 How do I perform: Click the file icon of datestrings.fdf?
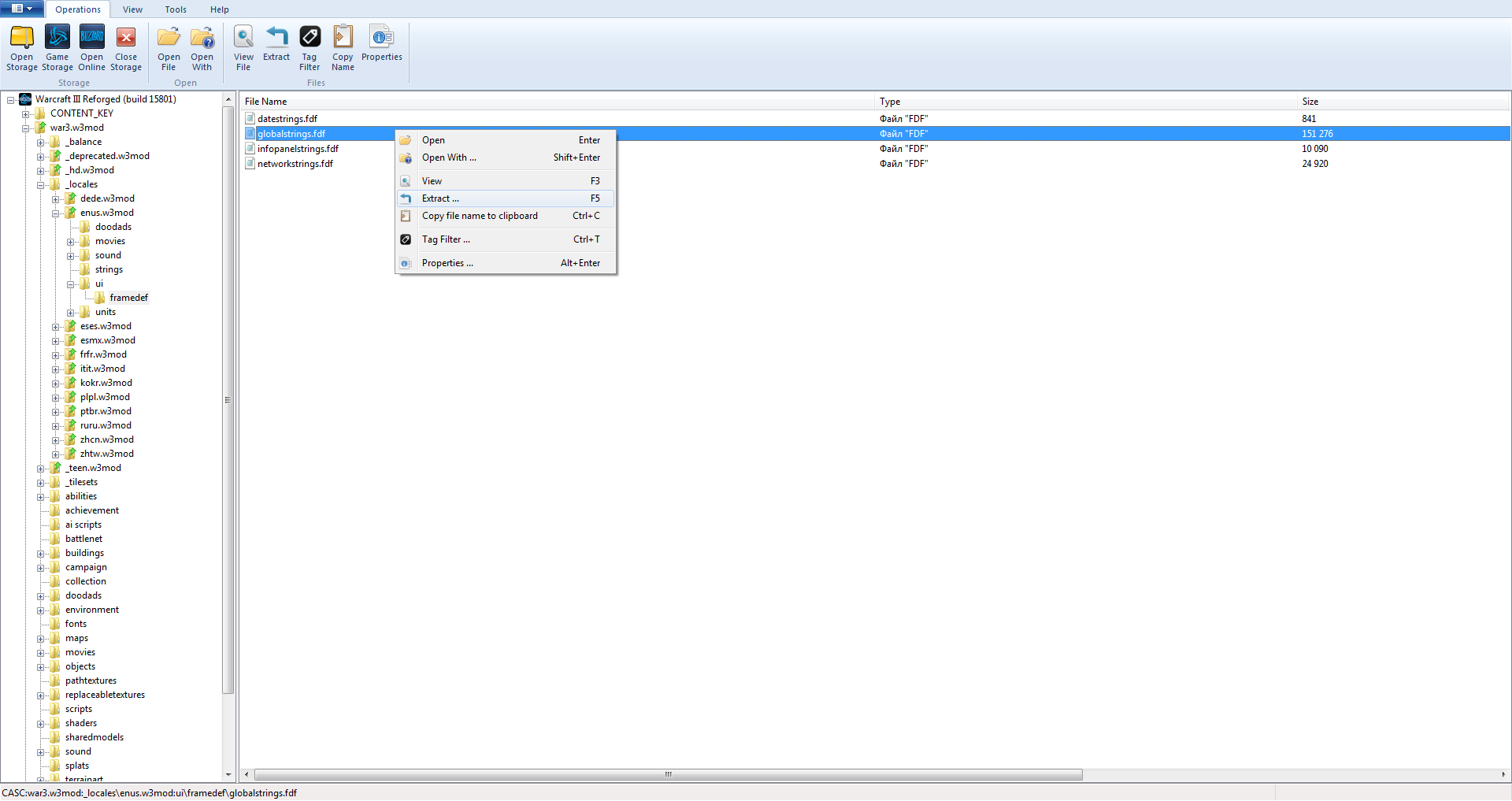250,119
